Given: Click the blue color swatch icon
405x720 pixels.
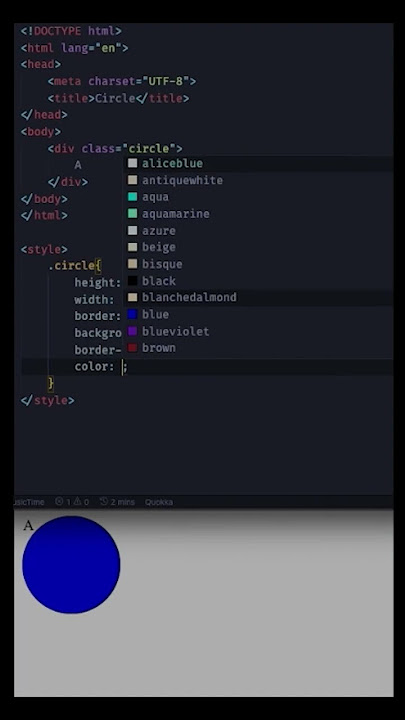Looking at the screenshot, I should [132, 315].
